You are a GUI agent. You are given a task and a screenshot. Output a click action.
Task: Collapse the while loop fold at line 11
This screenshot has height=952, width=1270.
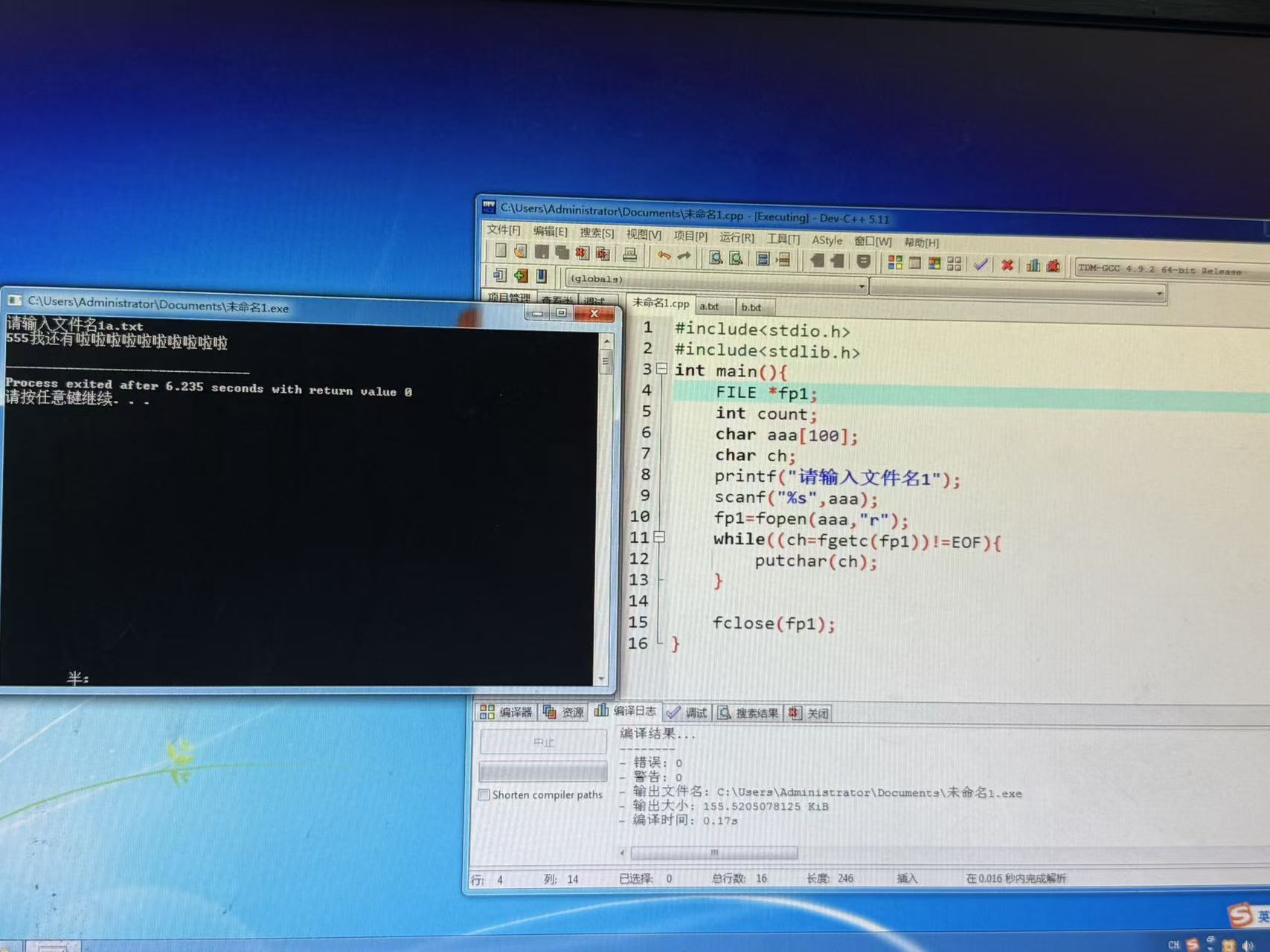[659, 537]
